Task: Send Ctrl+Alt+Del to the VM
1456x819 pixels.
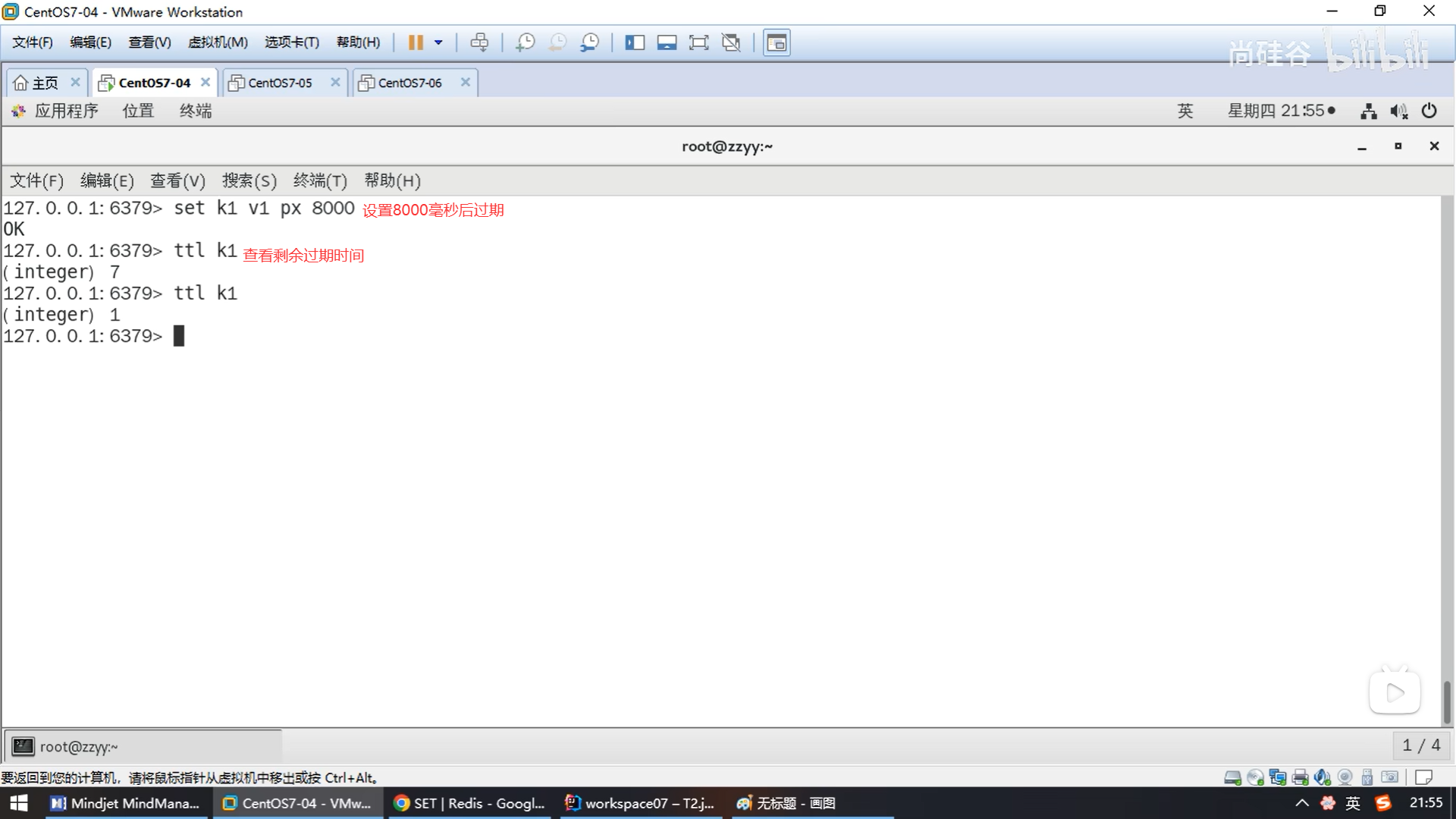Action: point(479,42)
